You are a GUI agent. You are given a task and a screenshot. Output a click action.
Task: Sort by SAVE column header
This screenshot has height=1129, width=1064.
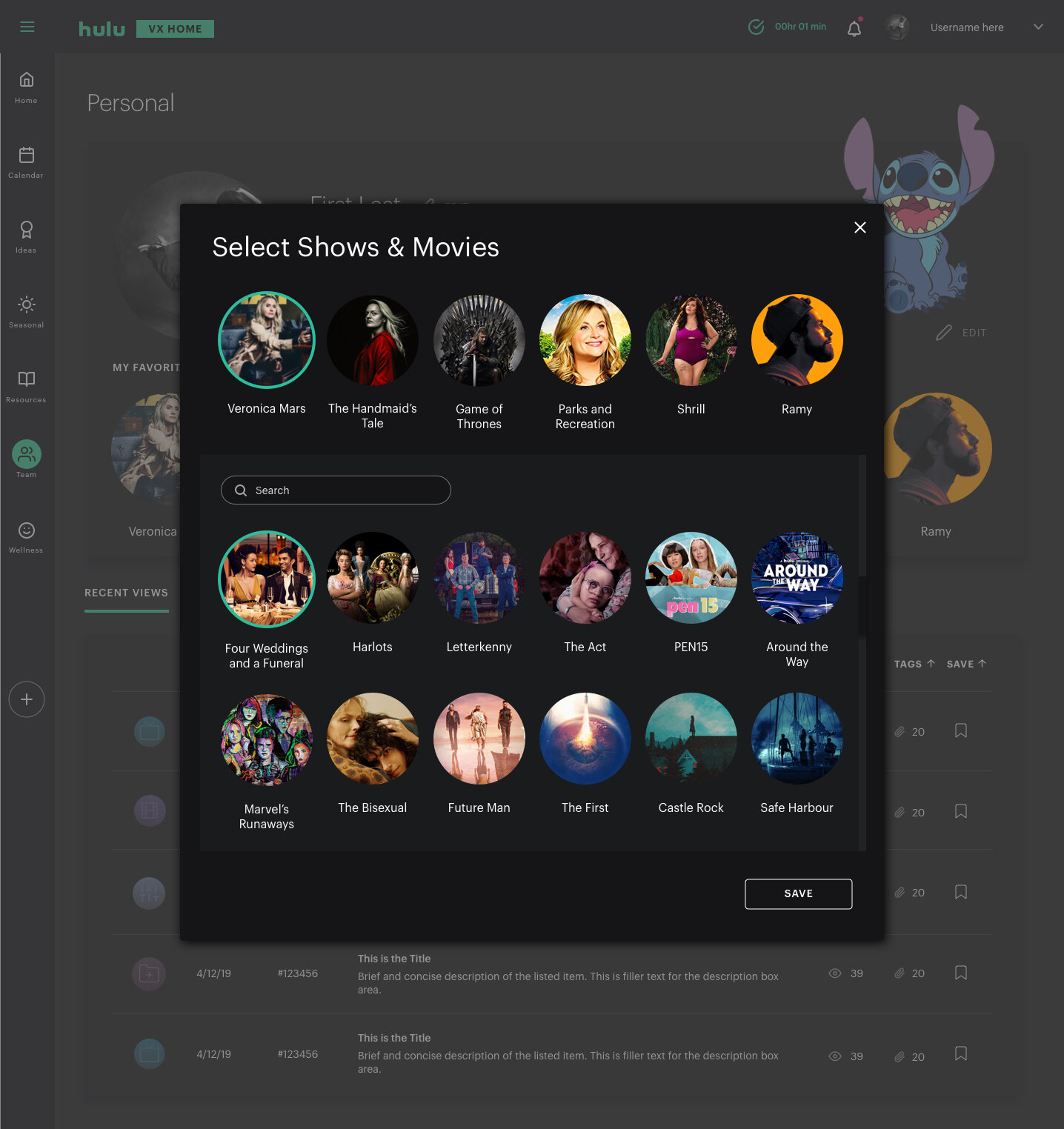[x=966, y=665]
